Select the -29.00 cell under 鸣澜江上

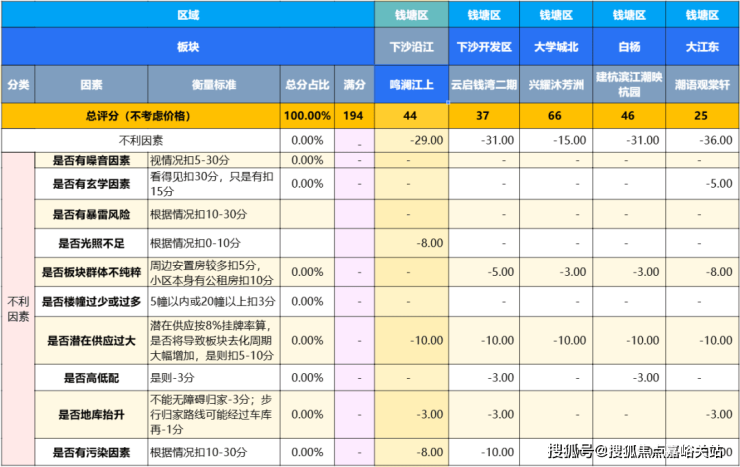[411, 141]
